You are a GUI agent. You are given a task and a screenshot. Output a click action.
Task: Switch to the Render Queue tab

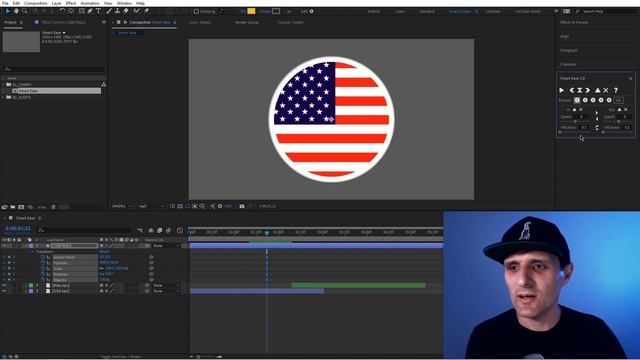coord(247,22)
